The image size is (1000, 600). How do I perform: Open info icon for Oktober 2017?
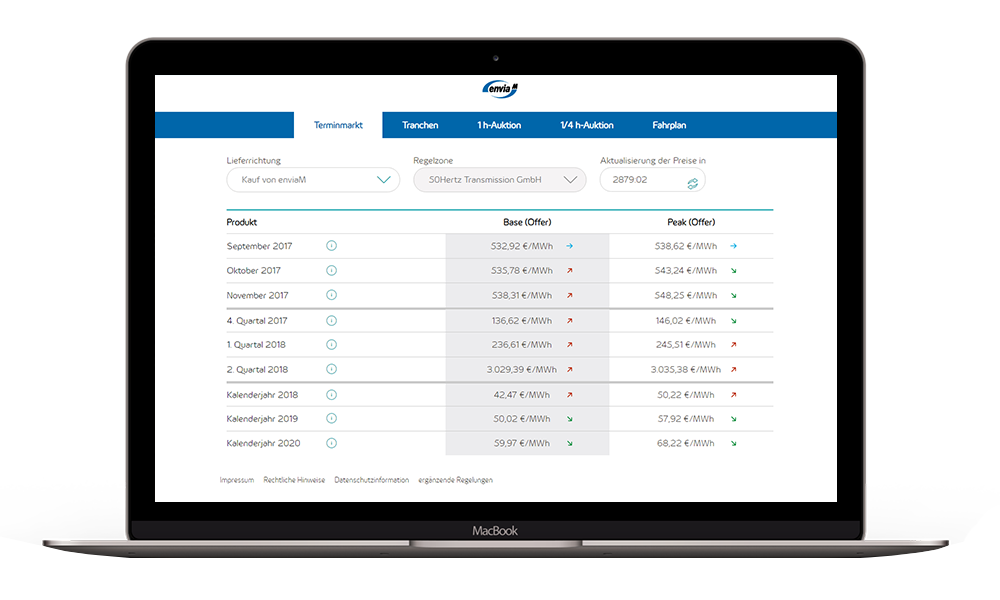click(x=332, y=270)
